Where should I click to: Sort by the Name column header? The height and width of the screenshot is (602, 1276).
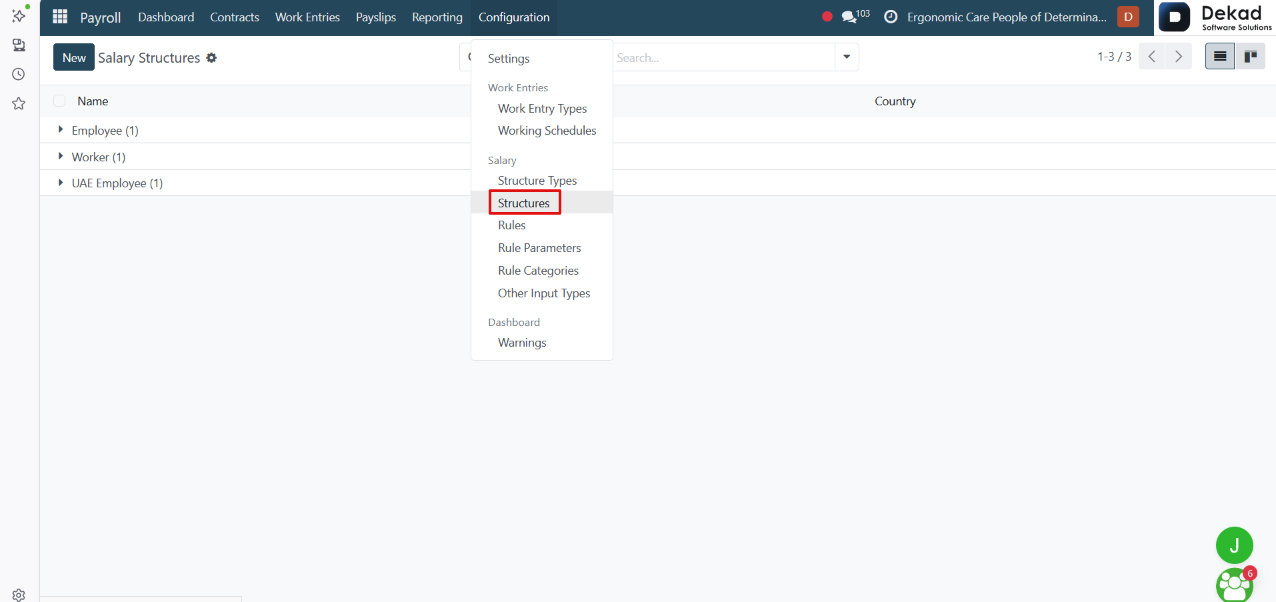tap(93, 101)
